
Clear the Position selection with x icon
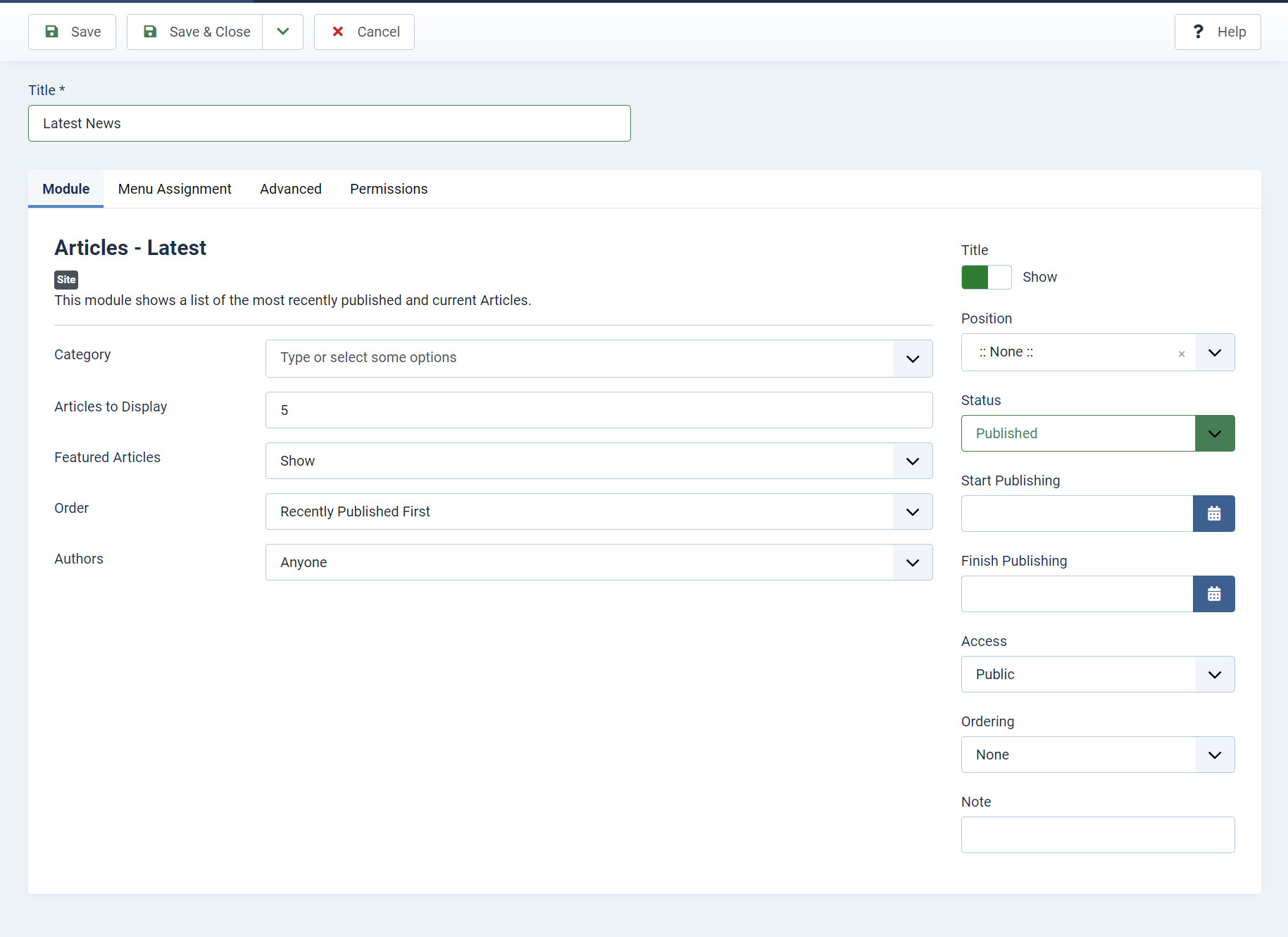tap(1181, 354)
